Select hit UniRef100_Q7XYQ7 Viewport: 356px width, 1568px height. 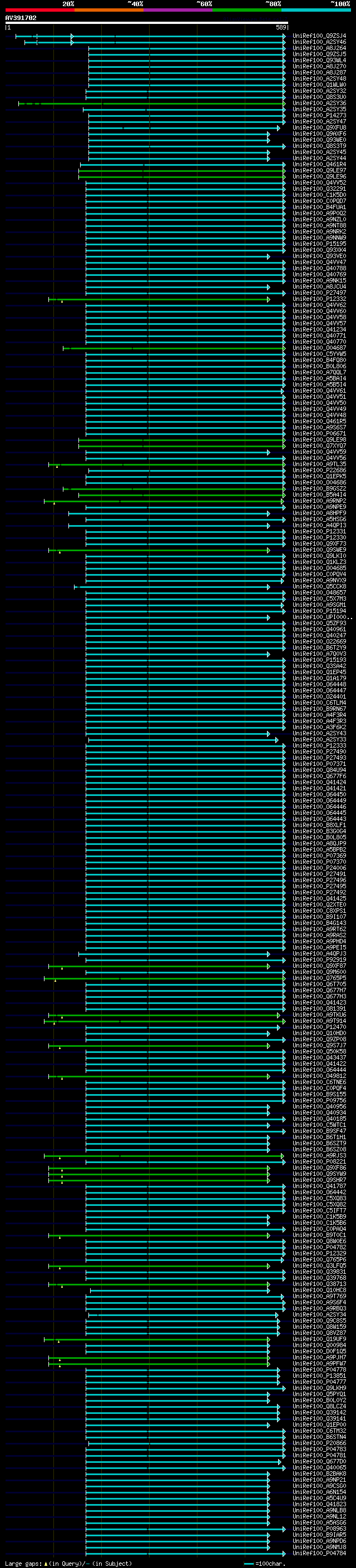click(x=319, y=446)
